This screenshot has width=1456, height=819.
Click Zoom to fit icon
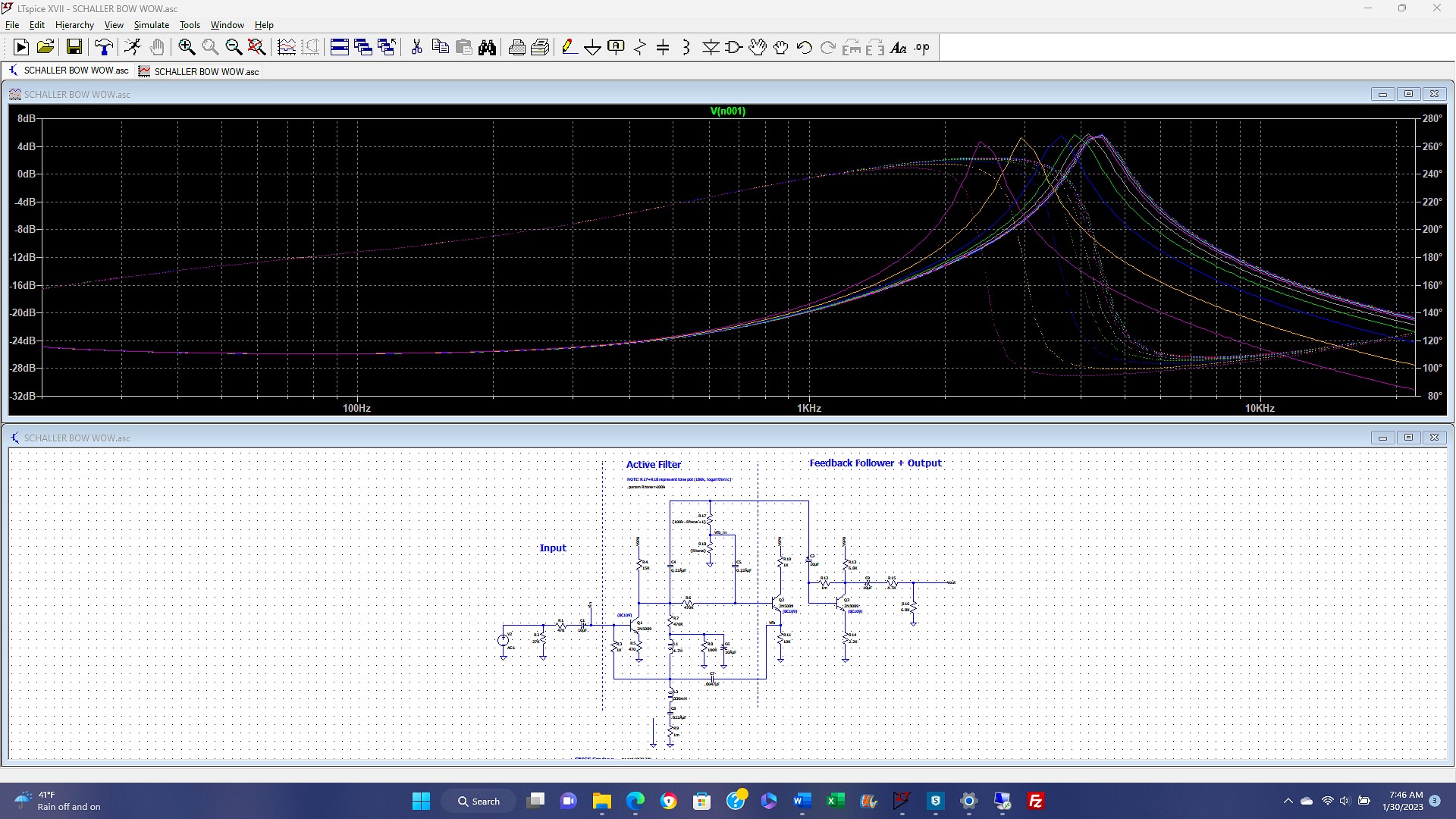(257, 48)
